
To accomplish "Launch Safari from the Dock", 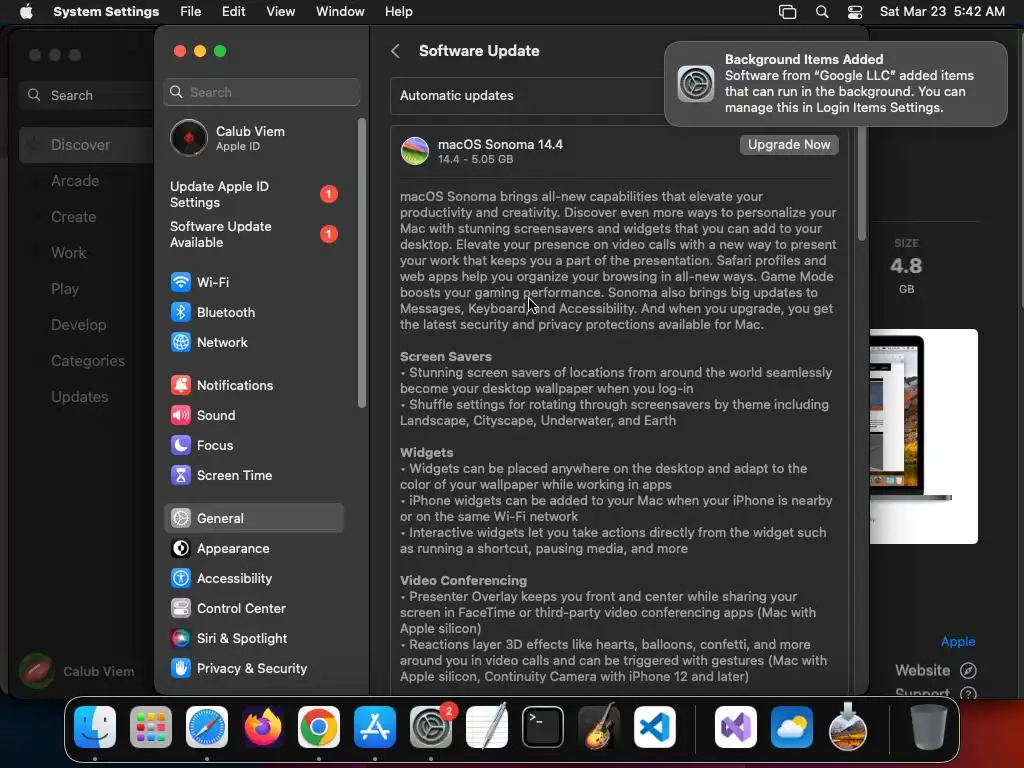I will (x=207, y=727).
